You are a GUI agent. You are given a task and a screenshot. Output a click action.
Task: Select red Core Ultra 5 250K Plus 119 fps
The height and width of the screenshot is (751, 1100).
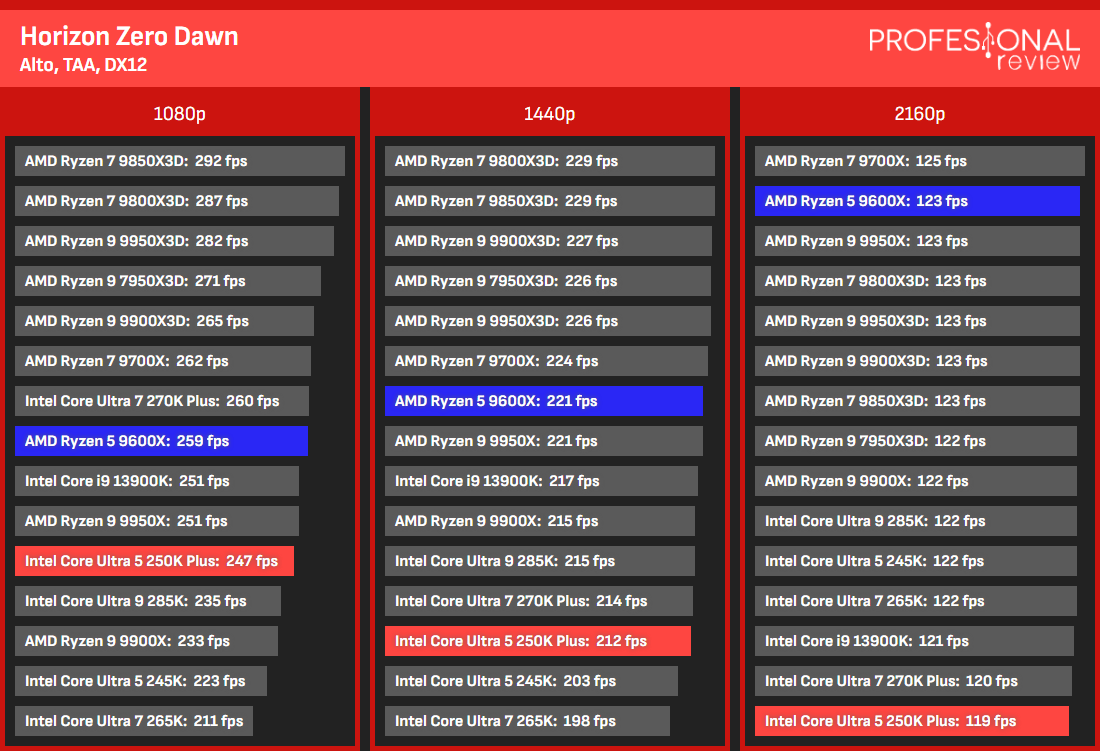[912, 720]
